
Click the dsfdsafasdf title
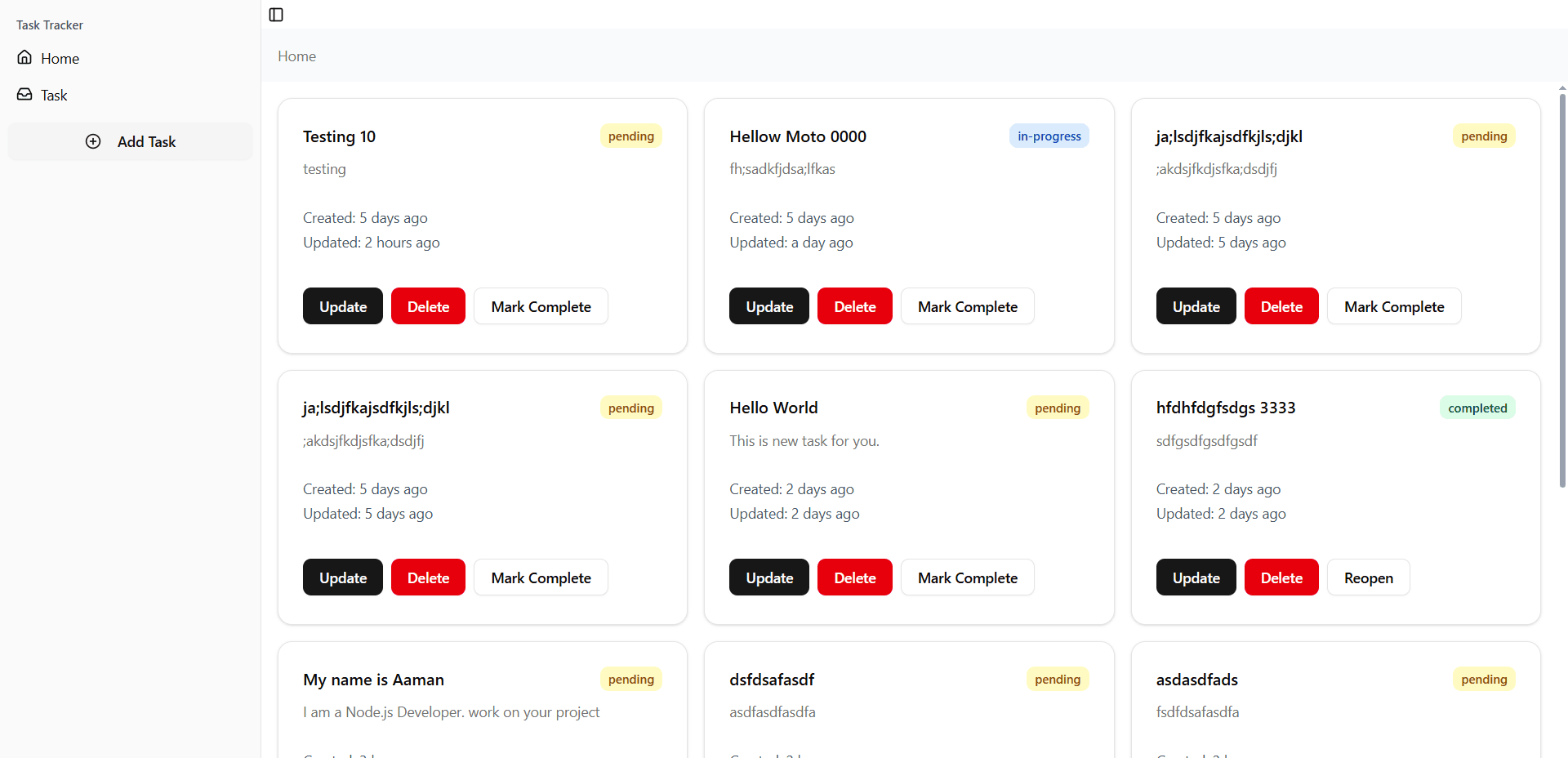click(772, 680)
